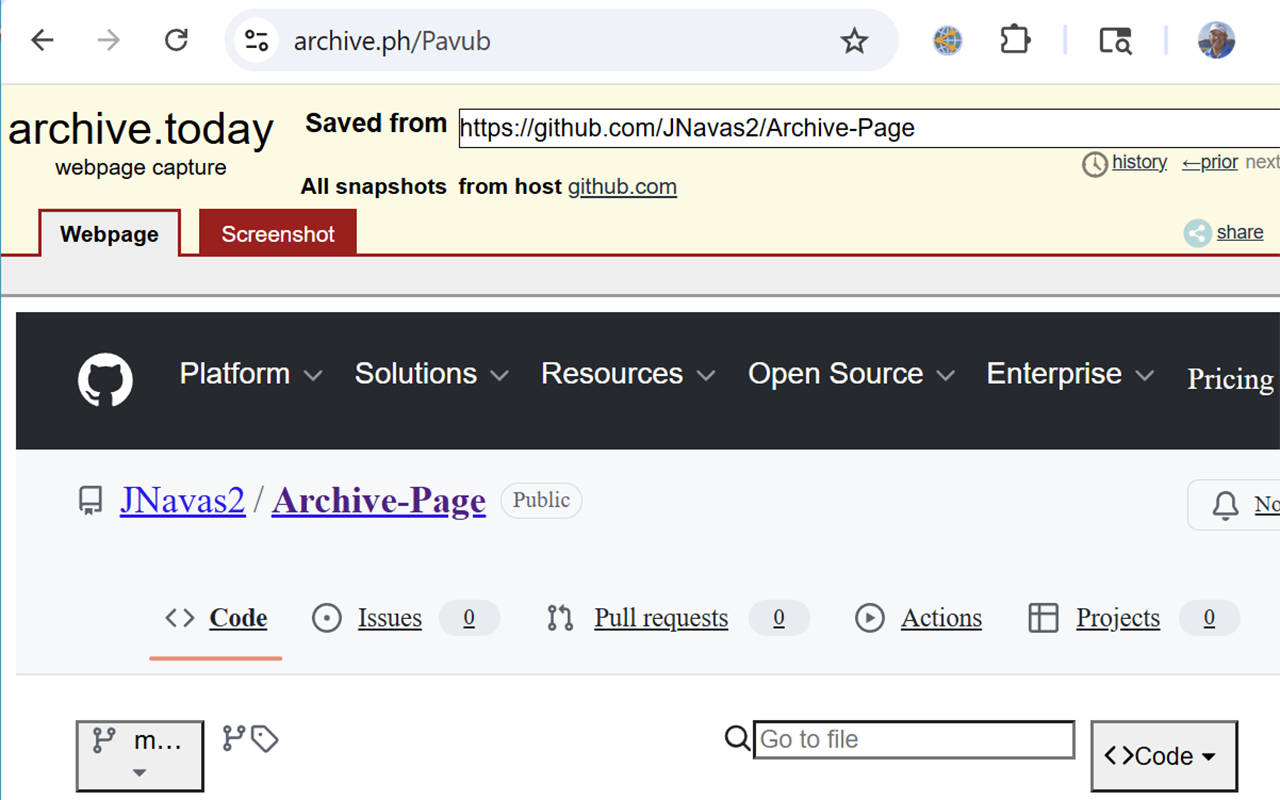The image size is (1280, 800).
Task: Click the search magnifier beside Go to file
Action: coord(737,739)
